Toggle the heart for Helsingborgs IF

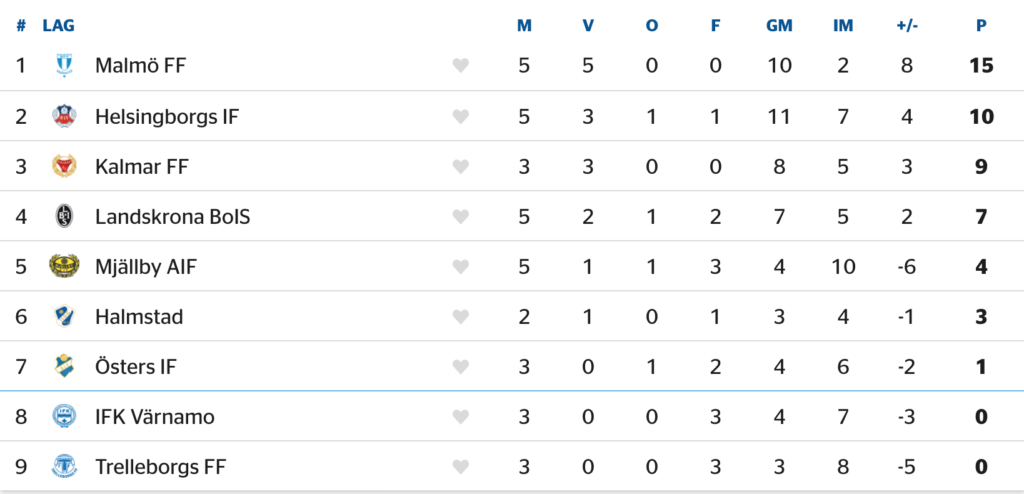[x=460, y=116]
